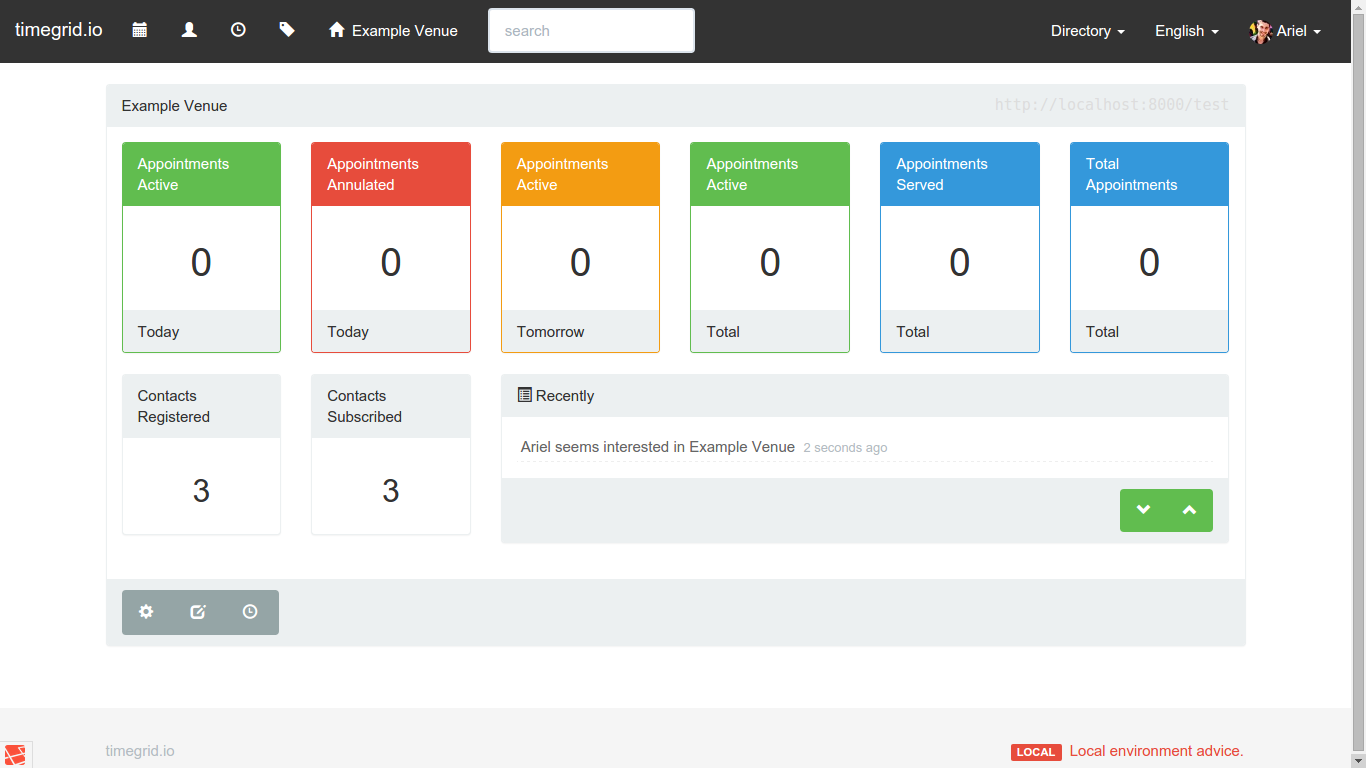Click the footer timegrid.io text
Viewport: 1366px width, 768px height.
140,751
